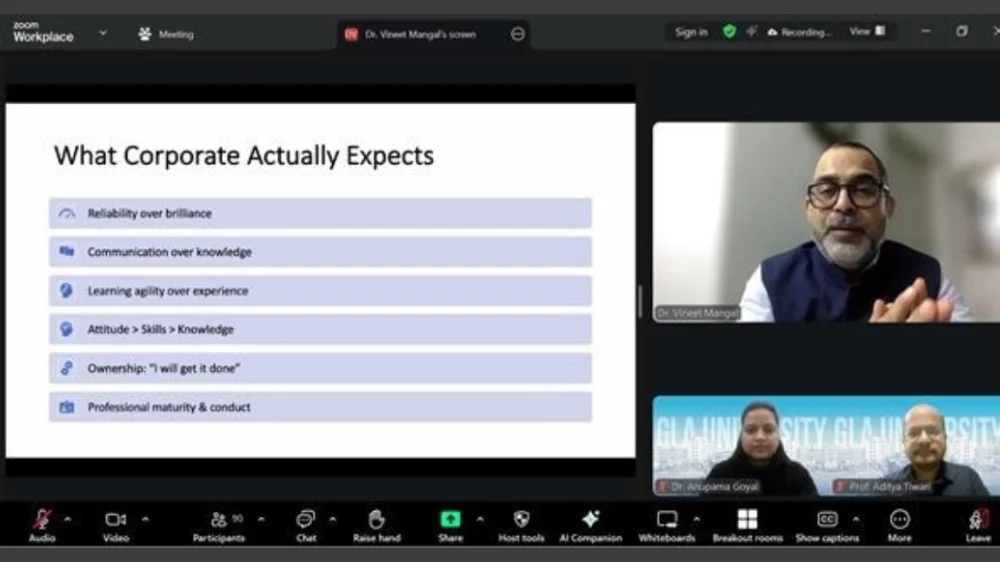Image resolution: width=1000 pixels, height=562 pixels.
Task: Open Whiteboards from the toolbar
Action: click(x=667, y=520)
